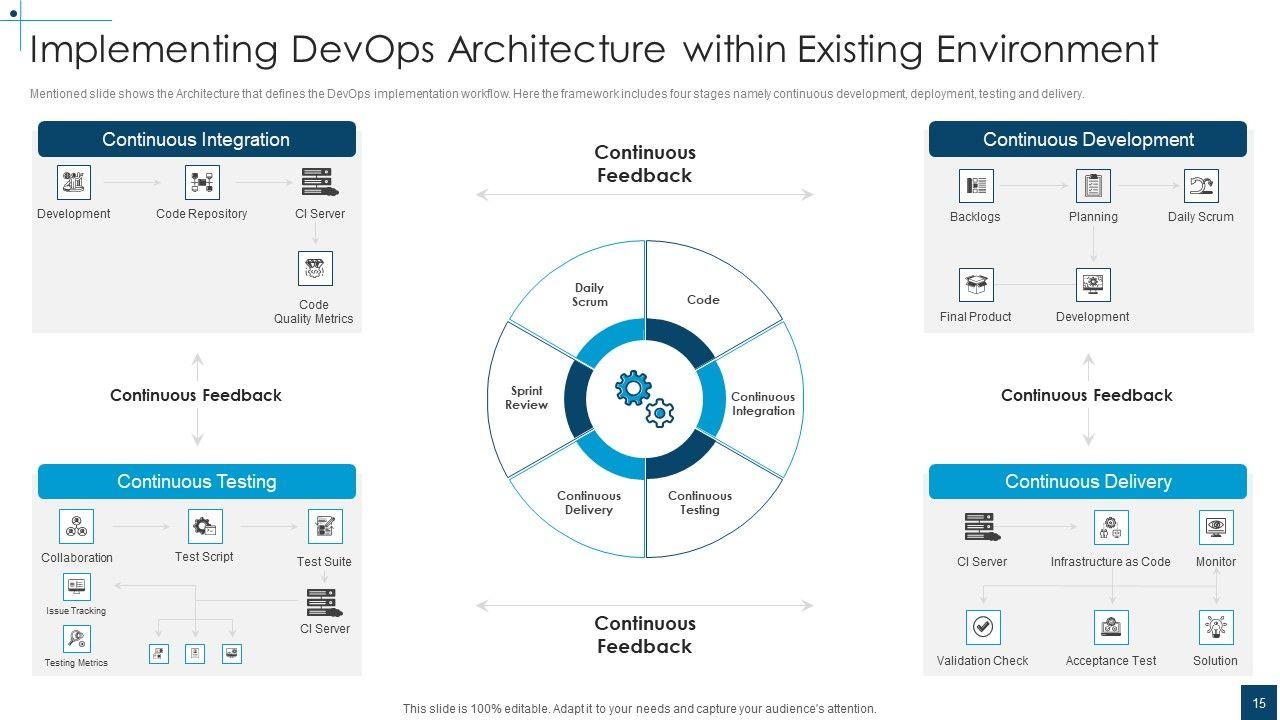The height and width of the screenshot is (720, 1280).
Task: Select the 'Test Script' label text
Action: (x=204, y=557)
